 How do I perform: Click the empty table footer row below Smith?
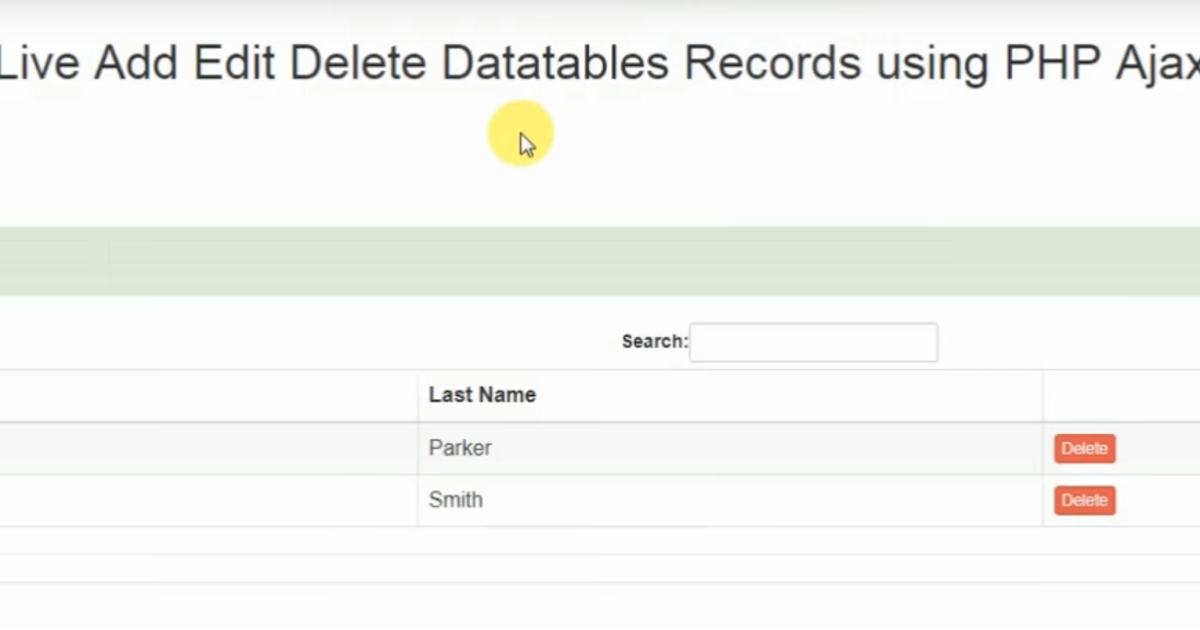(x=600, y=541)
